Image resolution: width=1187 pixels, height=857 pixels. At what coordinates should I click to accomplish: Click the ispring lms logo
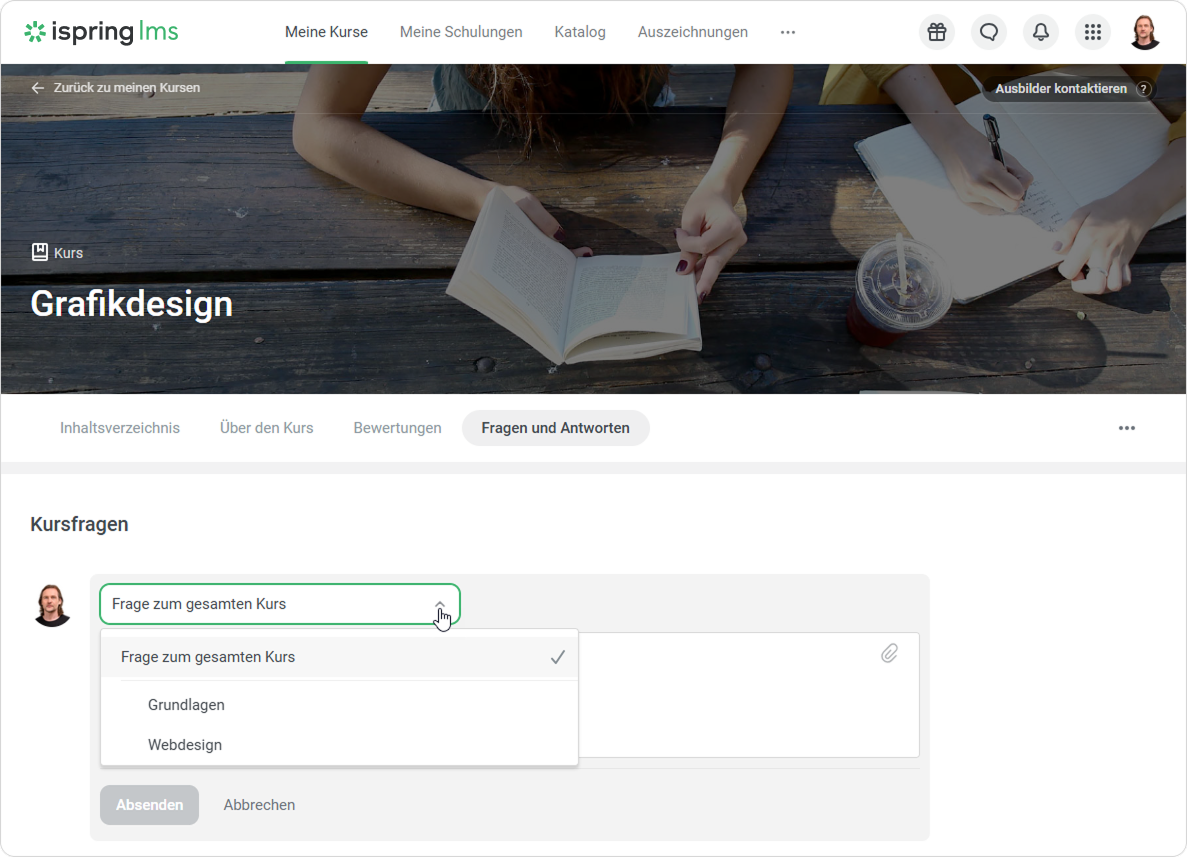pos(101,32)
